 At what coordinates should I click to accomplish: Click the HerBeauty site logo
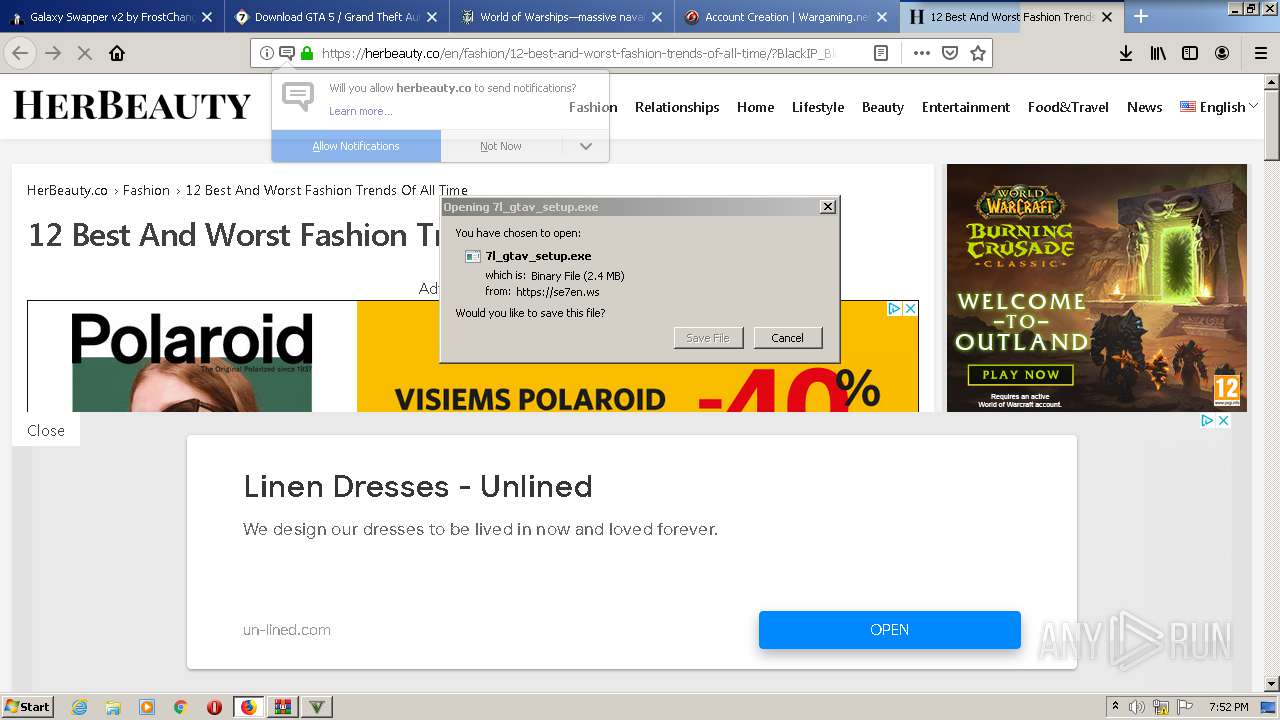point(132,105)
